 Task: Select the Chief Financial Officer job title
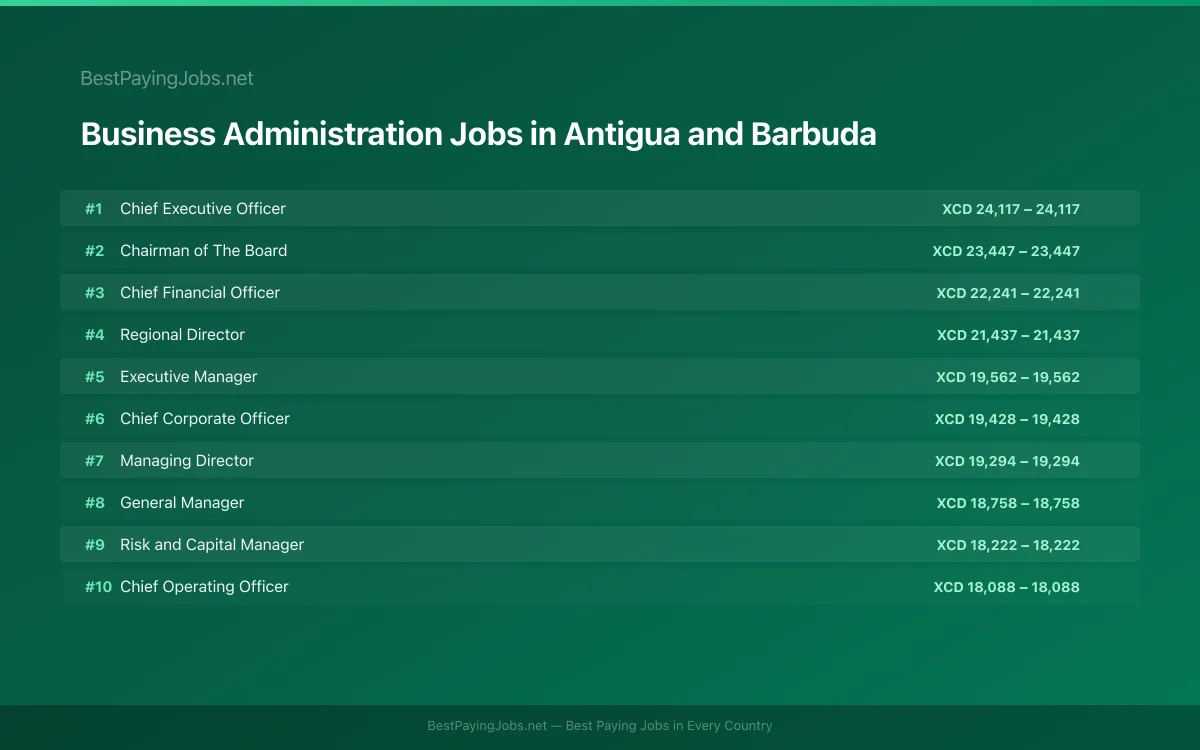click(x=200, y=292)
